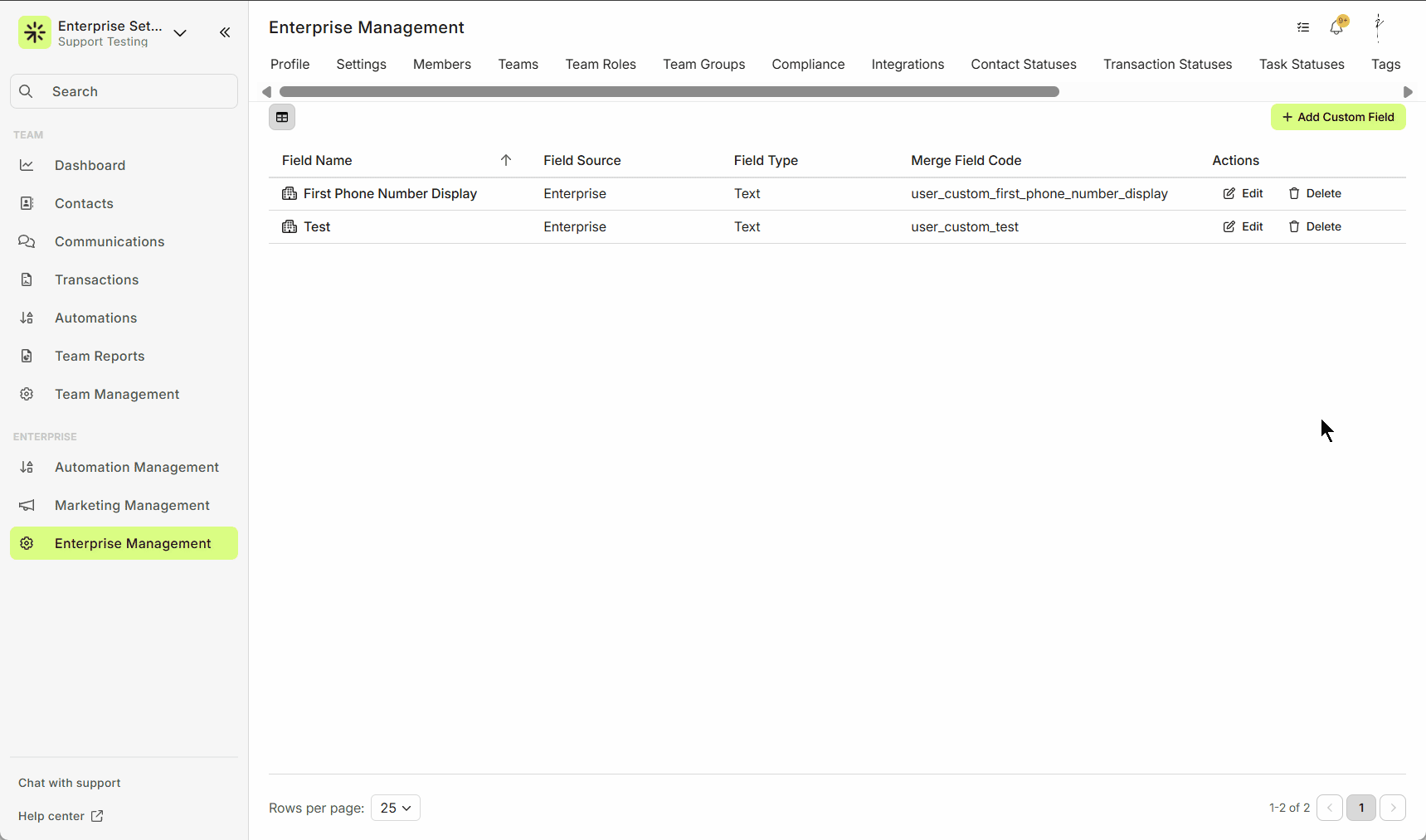Click the horizontal tab scrollbar
This screenshot has width=1426, height=840.
669,91
